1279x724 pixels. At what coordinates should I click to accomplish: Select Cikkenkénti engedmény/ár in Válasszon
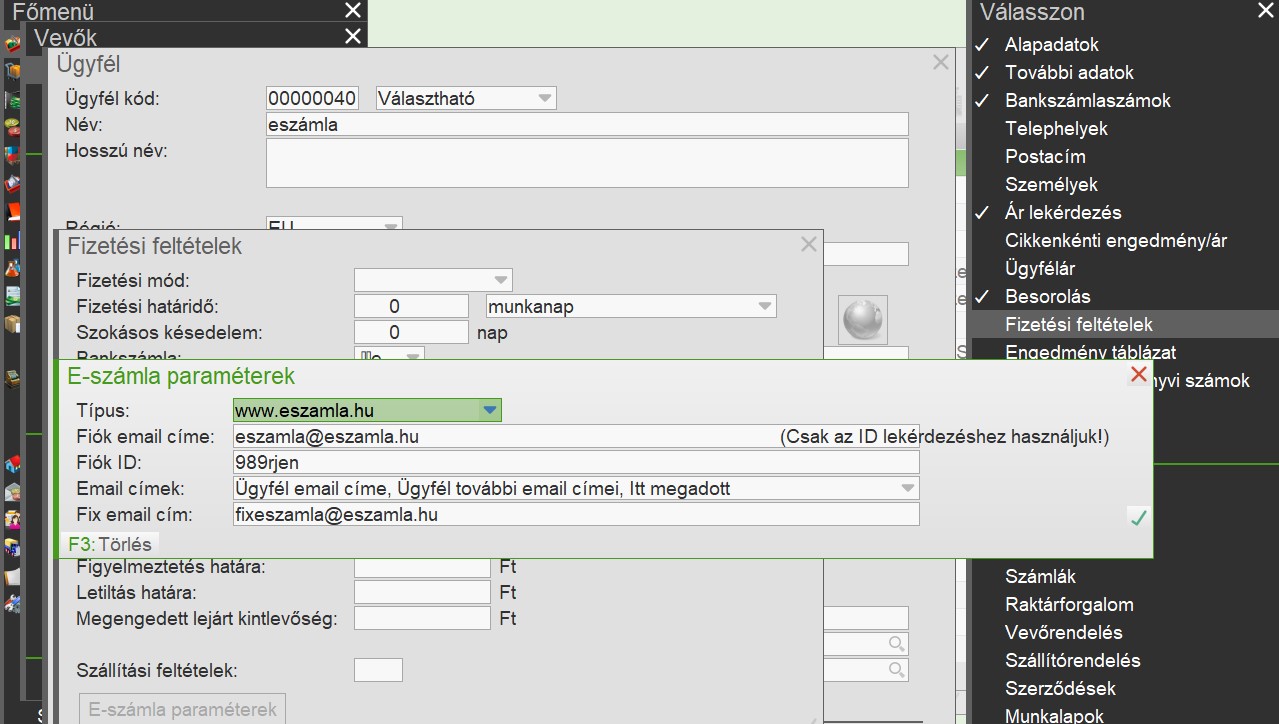click(1115, 241)
